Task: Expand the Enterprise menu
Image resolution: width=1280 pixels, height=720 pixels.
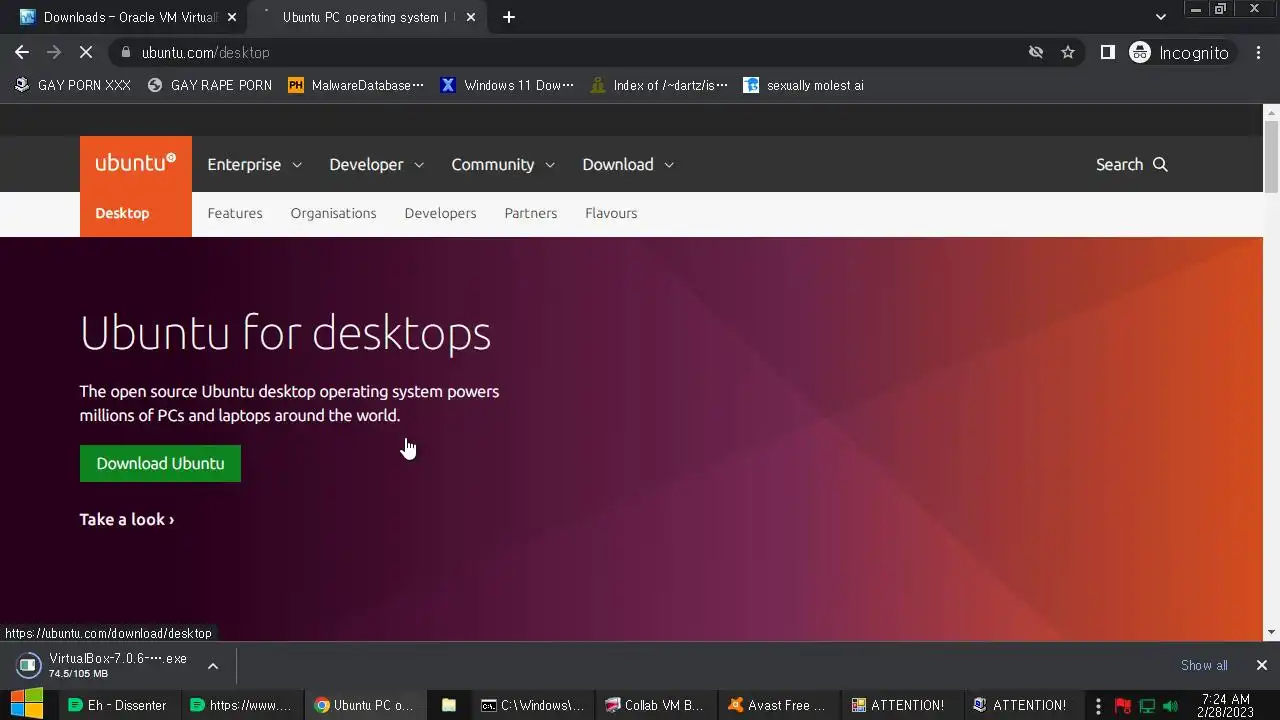Action: 254,164
